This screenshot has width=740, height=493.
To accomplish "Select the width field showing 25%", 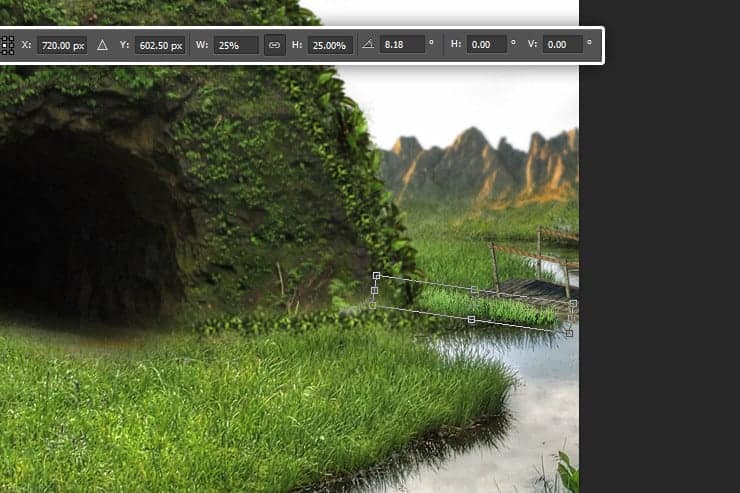I will point(236,45).
